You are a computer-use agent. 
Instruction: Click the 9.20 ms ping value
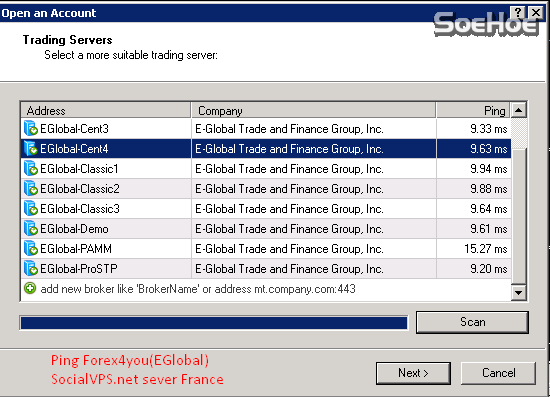(489, 269)
